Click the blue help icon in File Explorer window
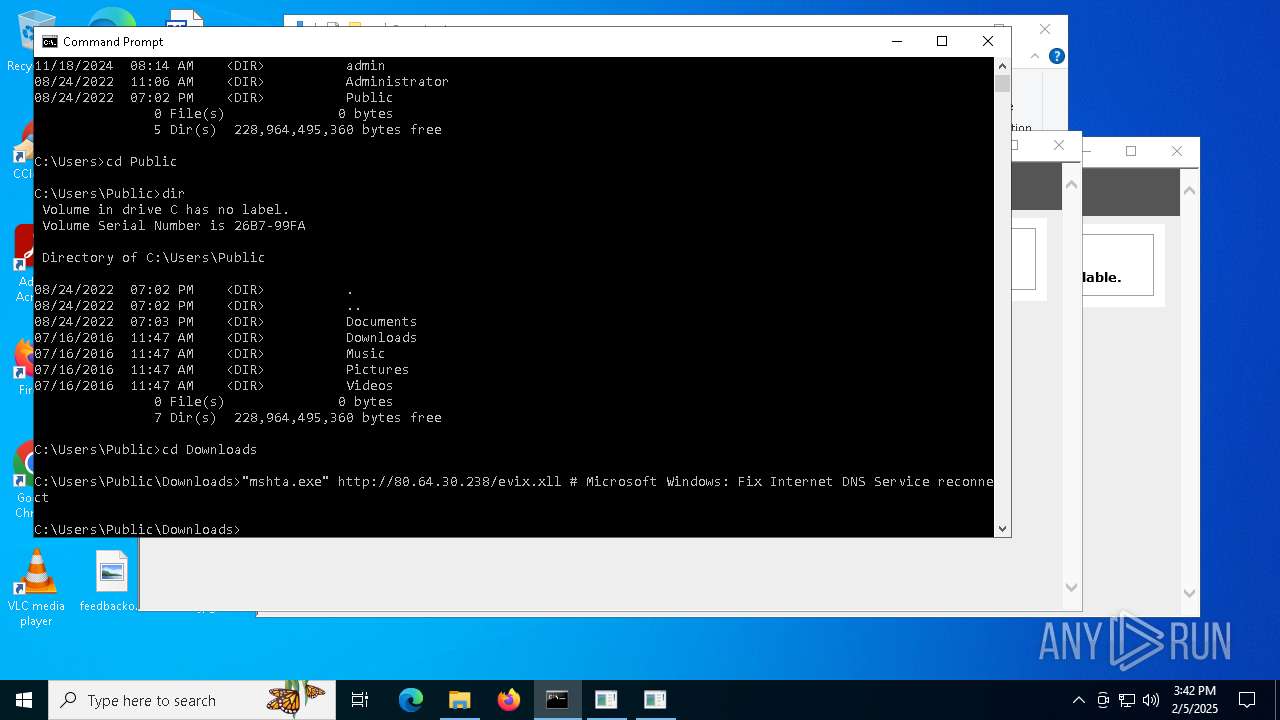This screenshot has height=720, width=1280. [1057, 57]
